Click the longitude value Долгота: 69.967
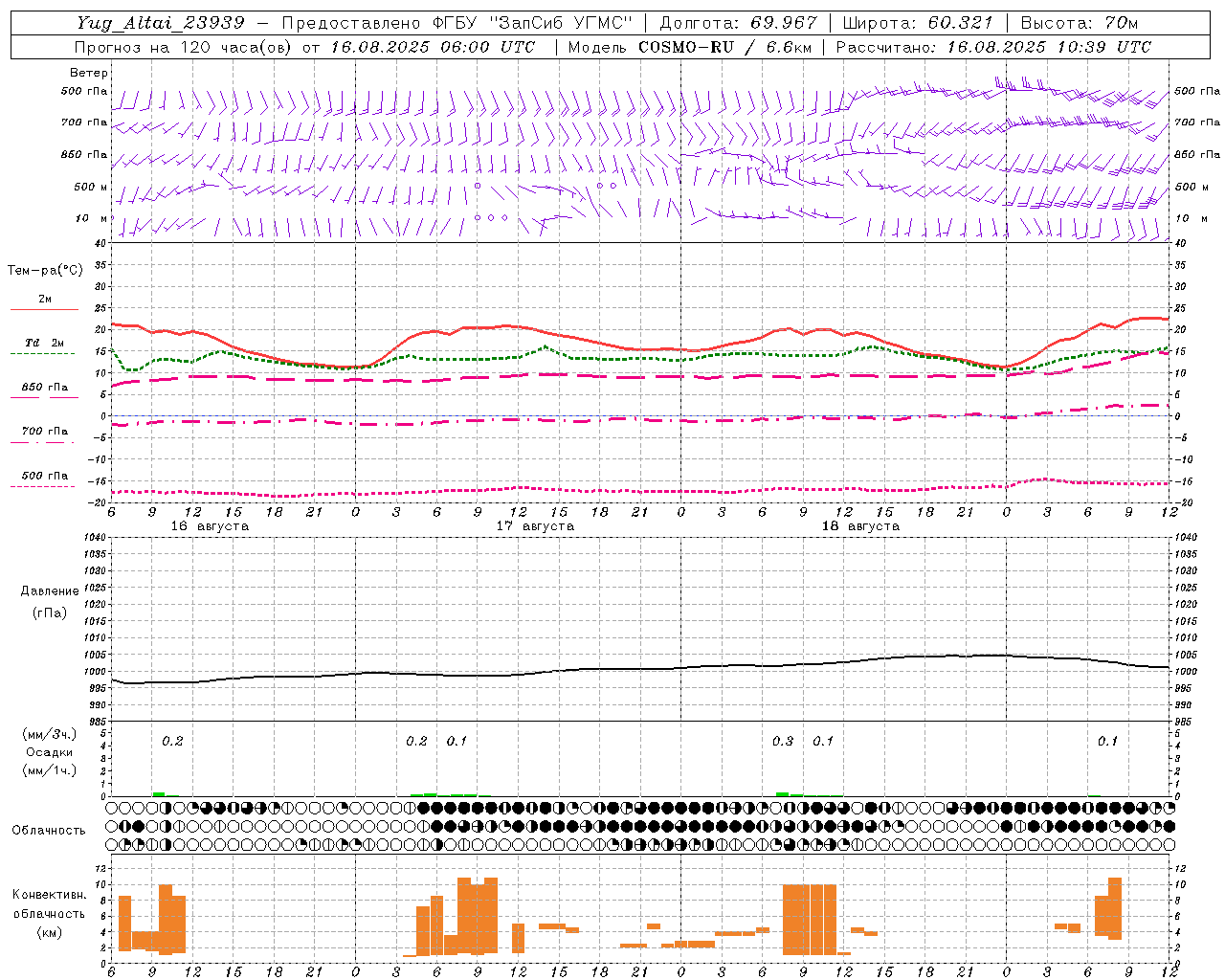The image size is (1225, 980). tap(738, 23)
